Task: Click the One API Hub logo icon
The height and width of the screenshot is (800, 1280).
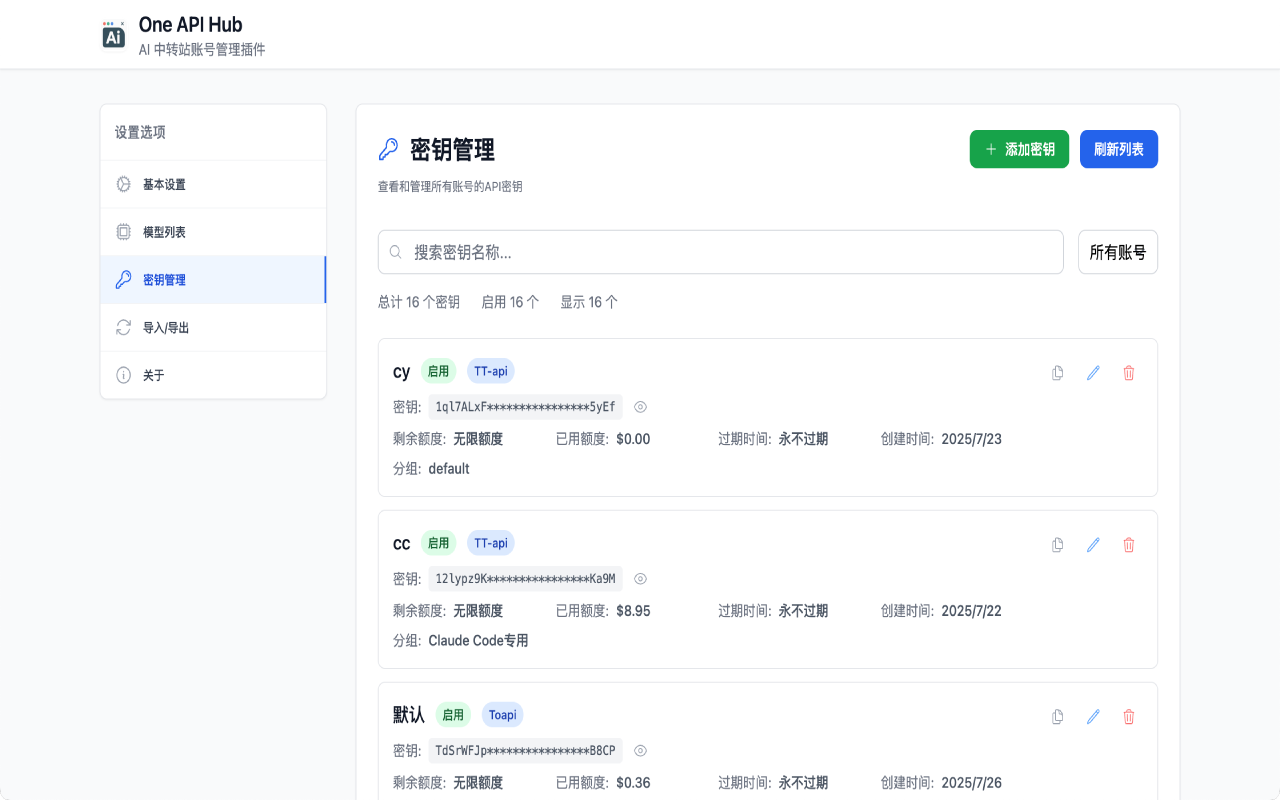Action: 113,34
